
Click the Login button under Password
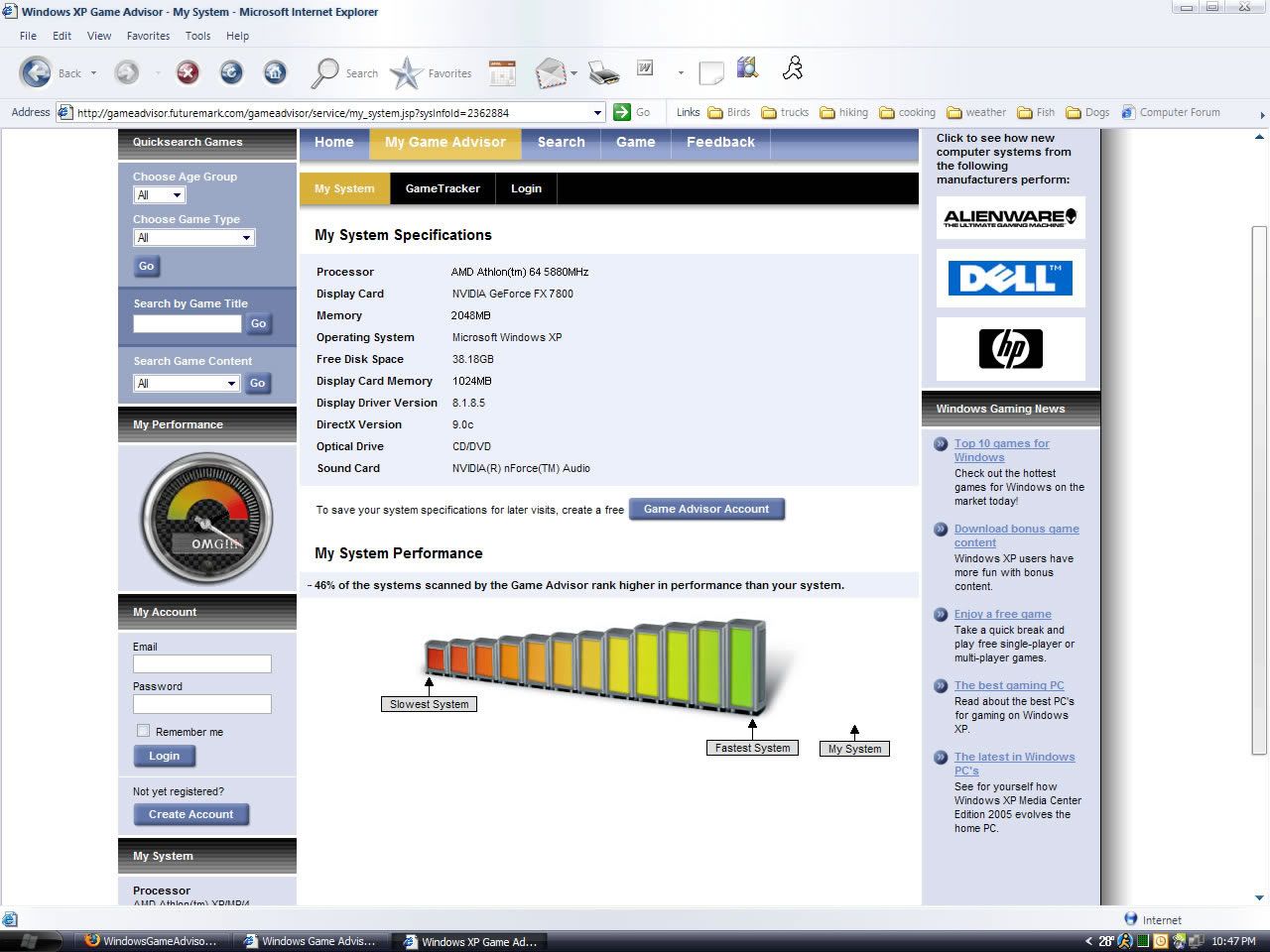[x=165, y=756]
